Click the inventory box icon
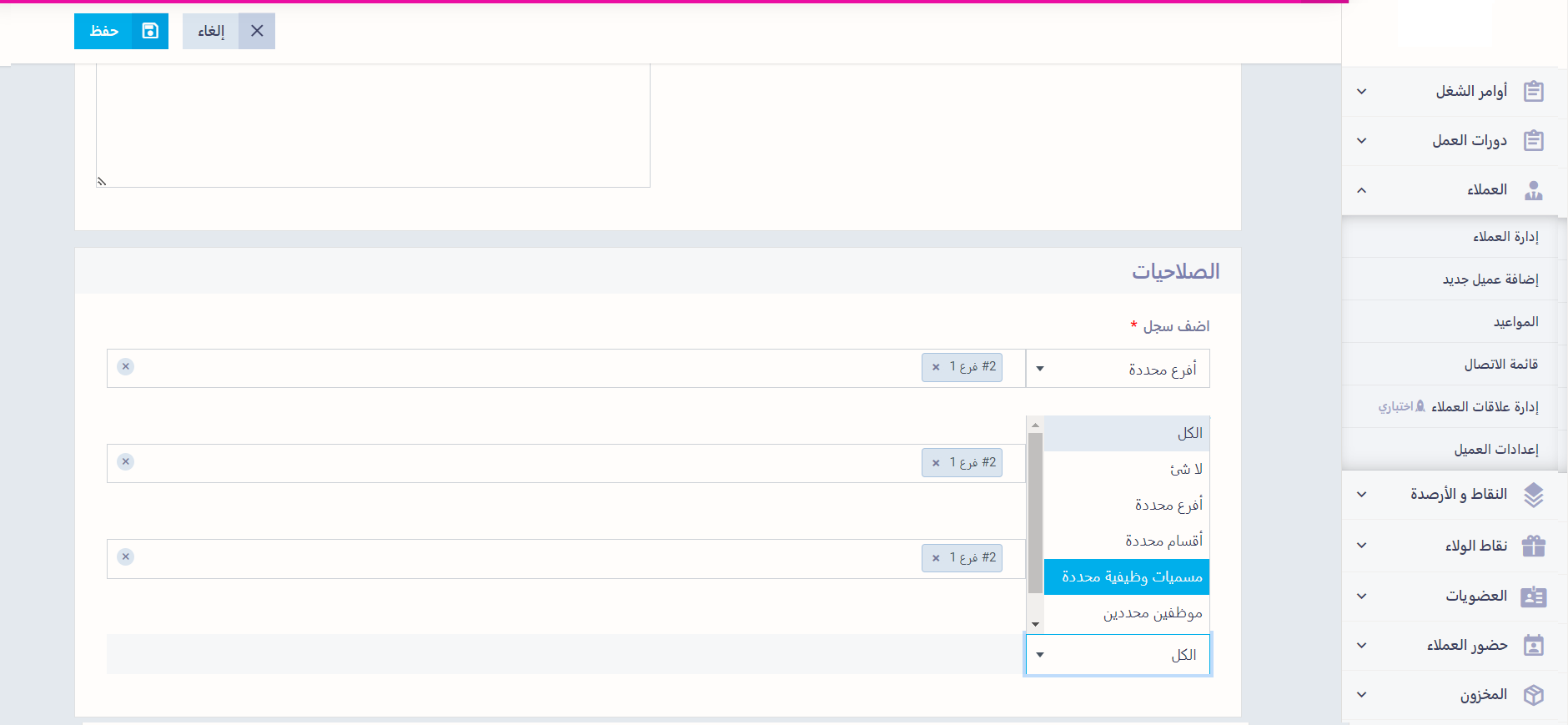The image size is (1568, 725). (1533, 695)
